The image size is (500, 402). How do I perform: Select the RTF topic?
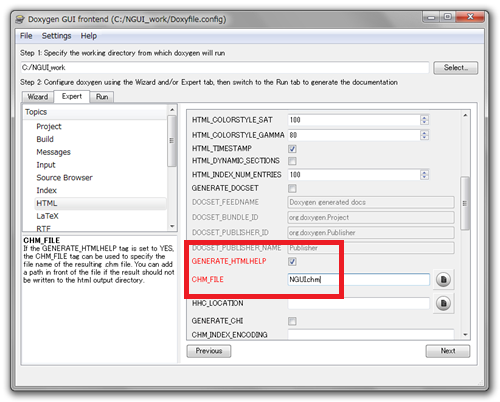pyautogui.click(x=44, y=228)
